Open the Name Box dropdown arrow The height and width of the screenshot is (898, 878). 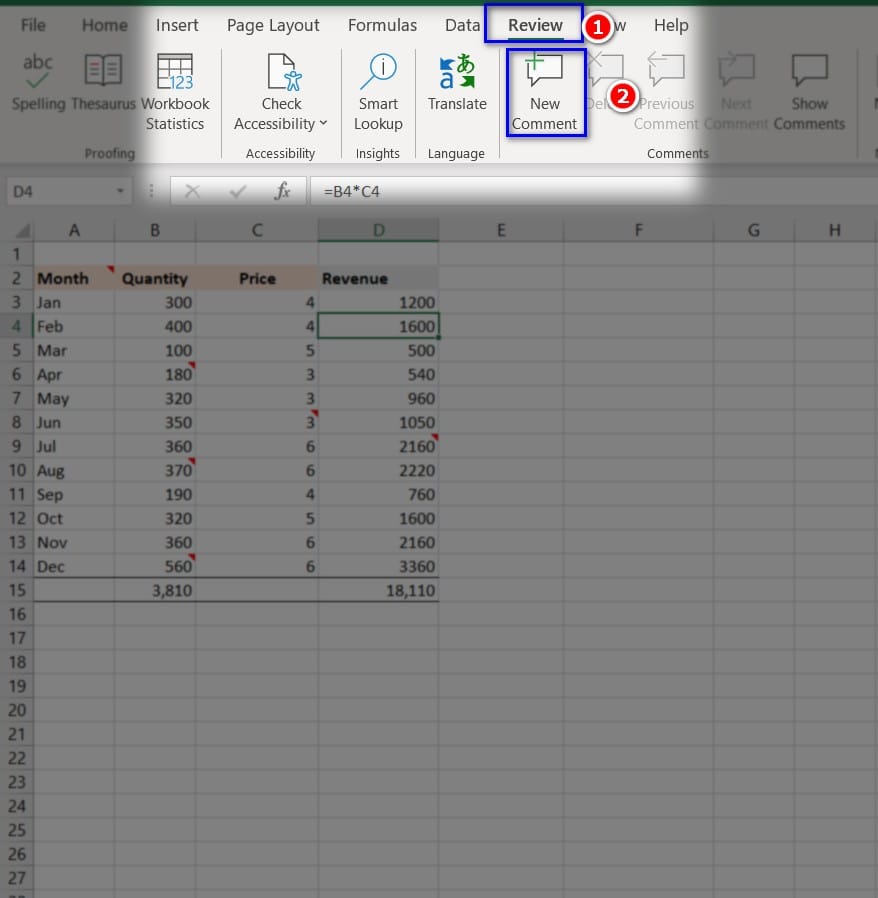pos(120,191)
